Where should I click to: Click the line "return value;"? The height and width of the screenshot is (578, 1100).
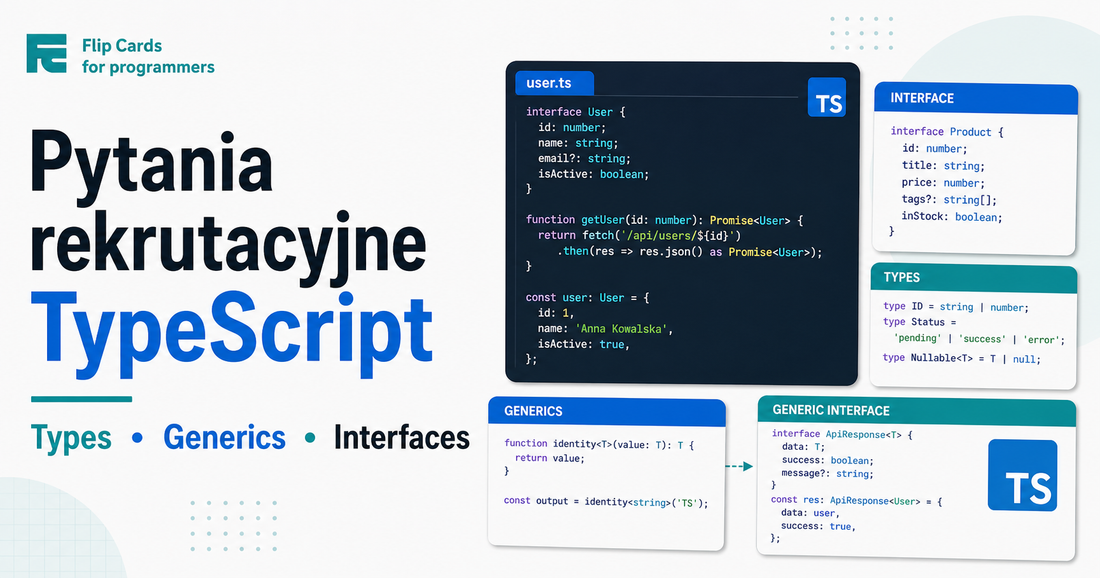[549, 458]
